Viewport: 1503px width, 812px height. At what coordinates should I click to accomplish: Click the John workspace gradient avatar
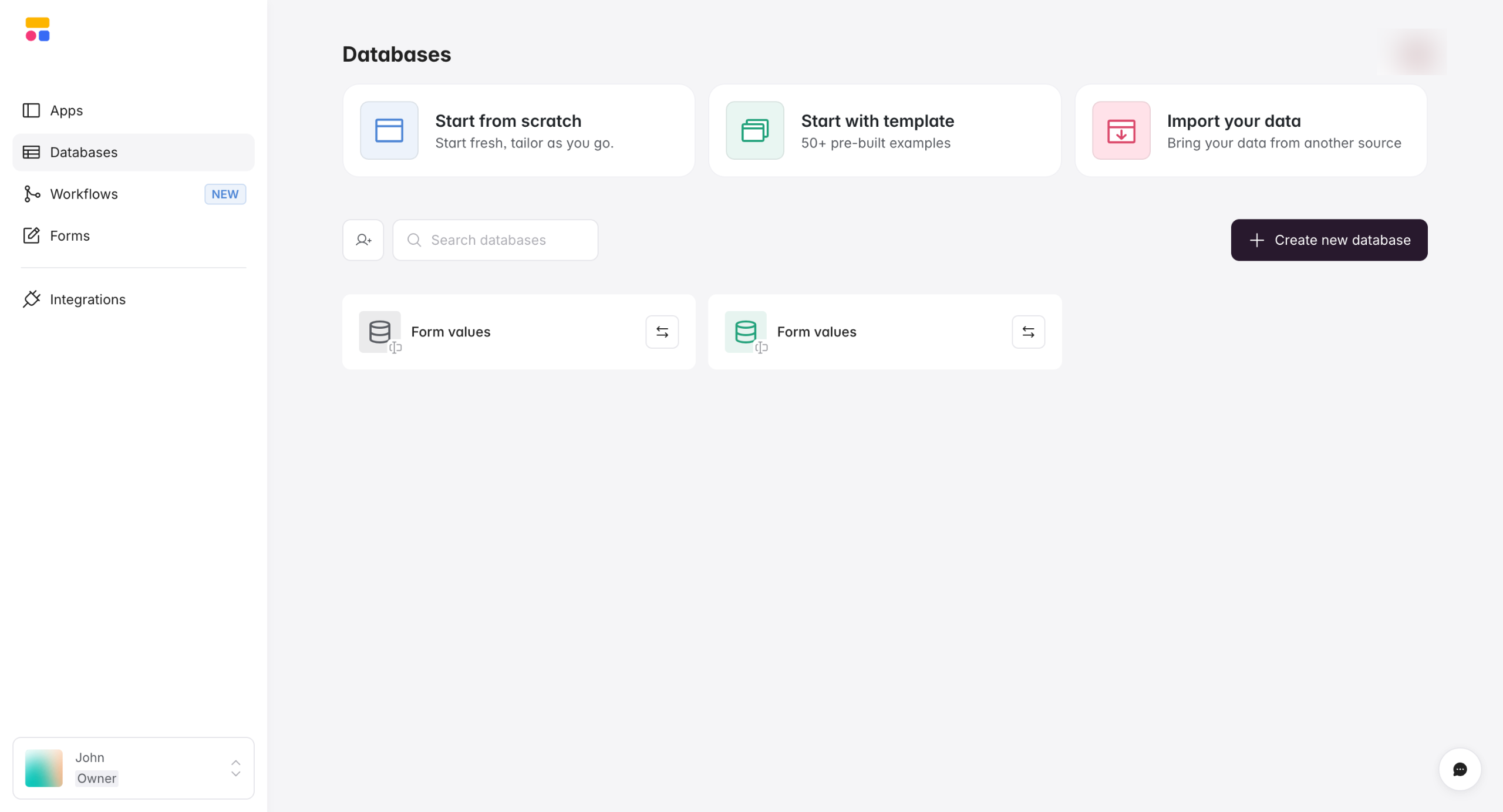pyautogui.click(x=44, y=768)
